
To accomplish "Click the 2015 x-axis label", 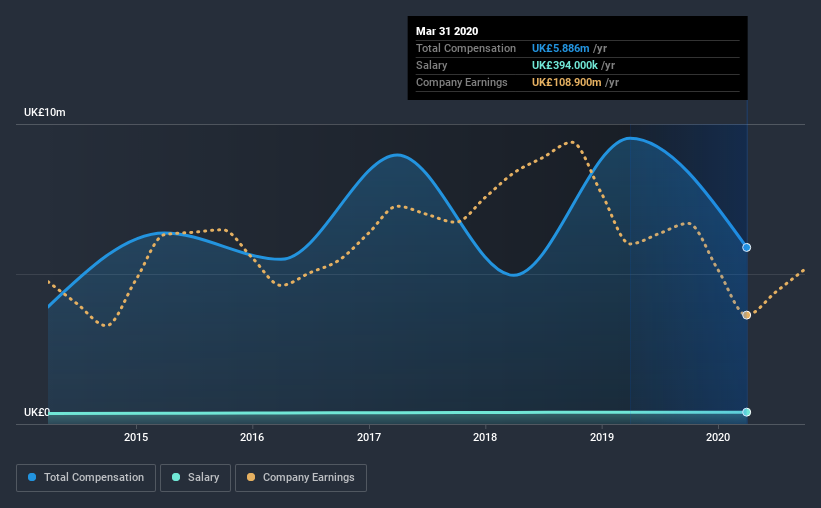I will tap(136, 437).
